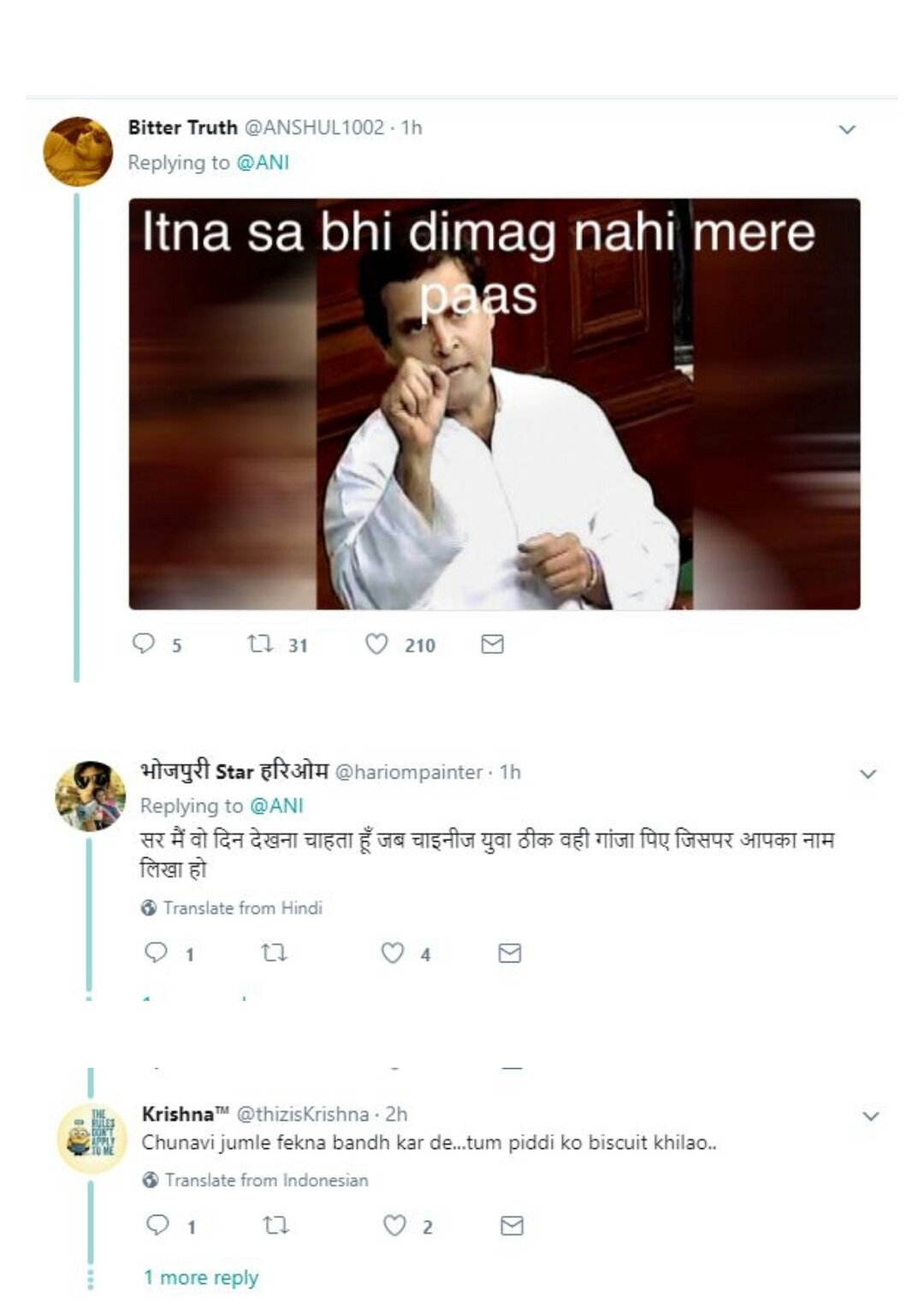This screenshot has width=924, height=1315.
Task: Retweet the hariompainter tweet
Action: click(x=274, y=952)
